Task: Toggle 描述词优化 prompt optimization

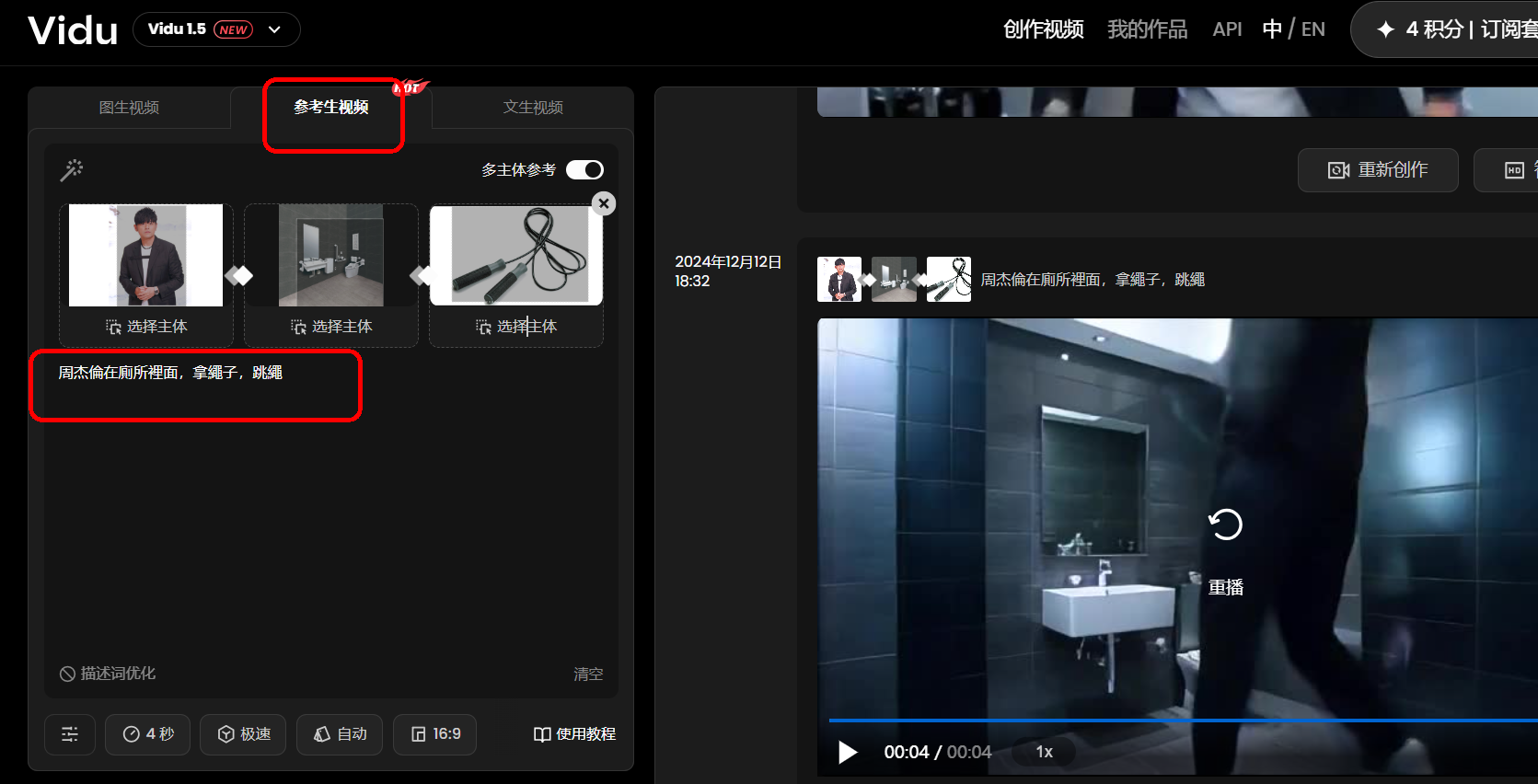Action: tap(108, 674)
